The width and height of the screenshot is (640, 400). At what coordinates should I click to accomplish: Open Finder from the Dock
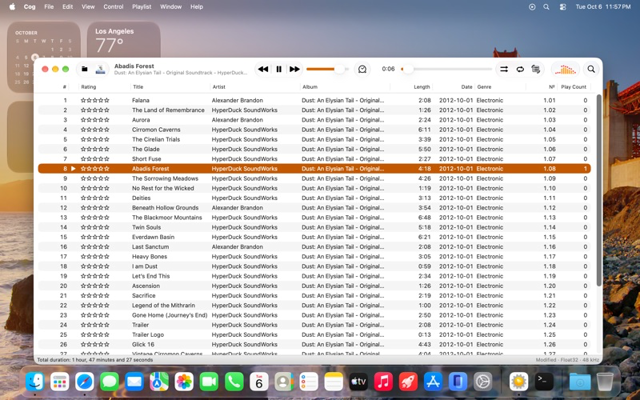click(x=35, y=382)
